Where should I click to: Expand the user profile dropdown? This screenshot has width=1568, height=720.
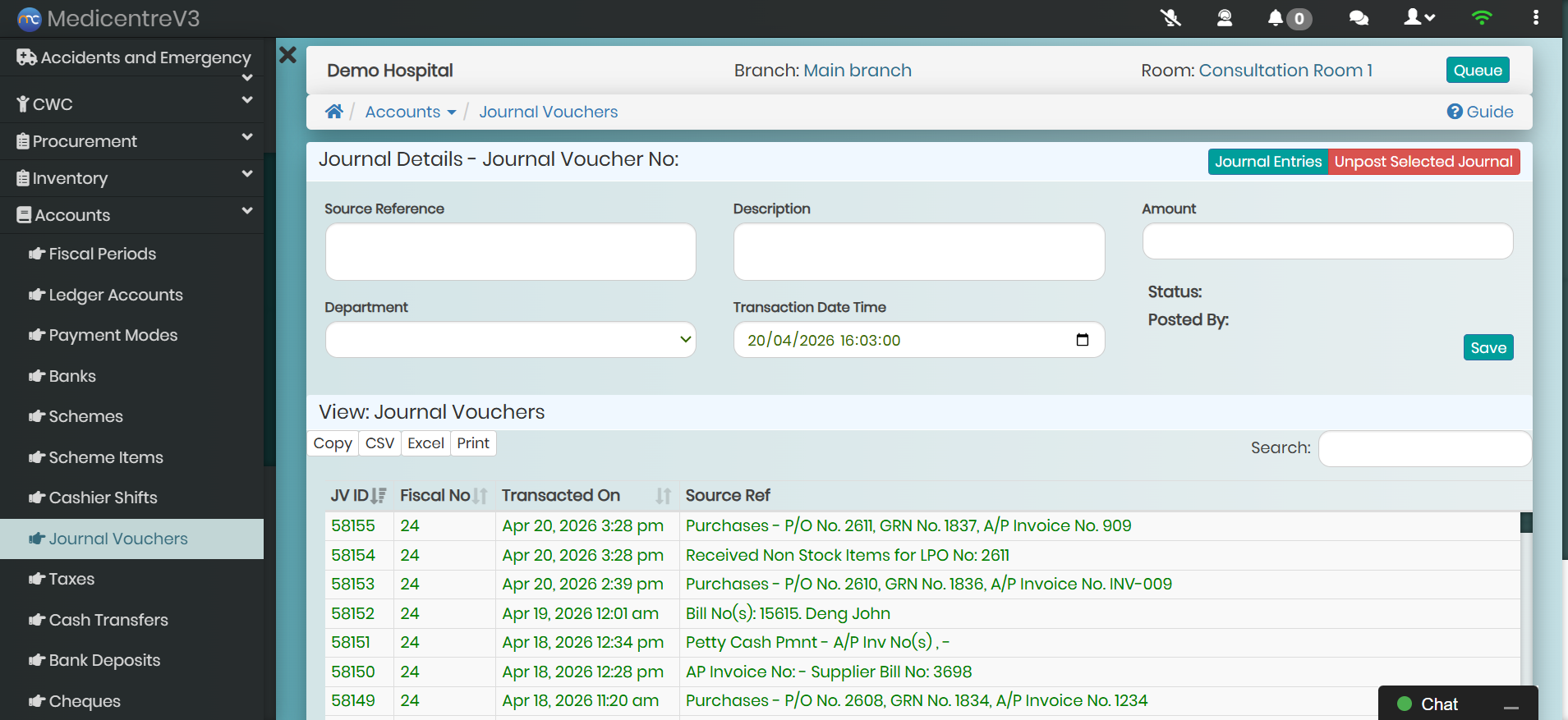click(1419, 18)
